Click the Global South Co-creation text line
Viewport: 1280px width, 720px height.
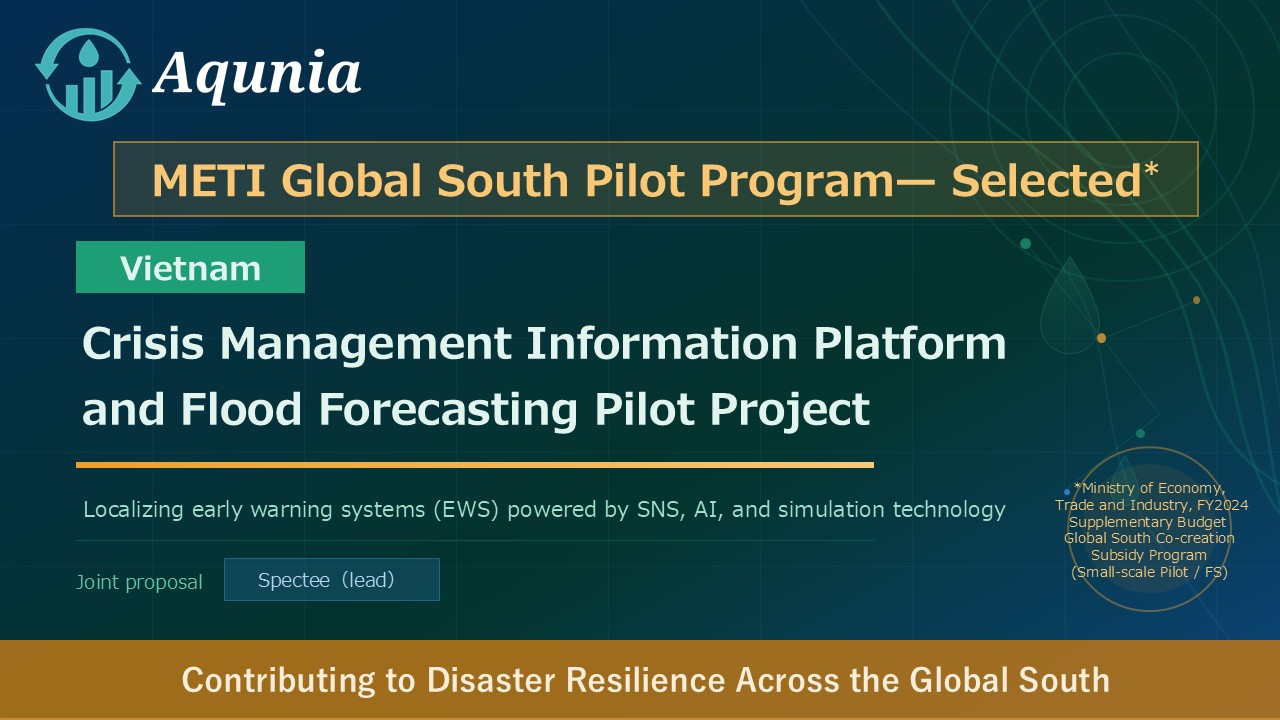(1149, 538)
